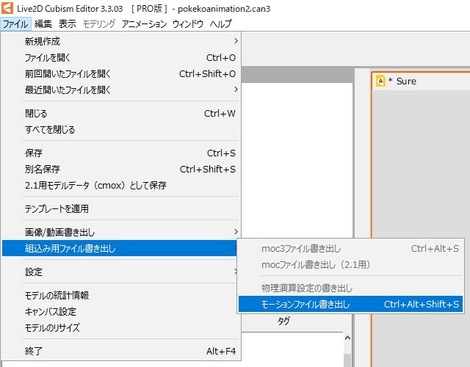Image resolution: width=470 pixels, height=367 pixels.
Task: Open the 編集 menu
Action: (x=43, y=24)
